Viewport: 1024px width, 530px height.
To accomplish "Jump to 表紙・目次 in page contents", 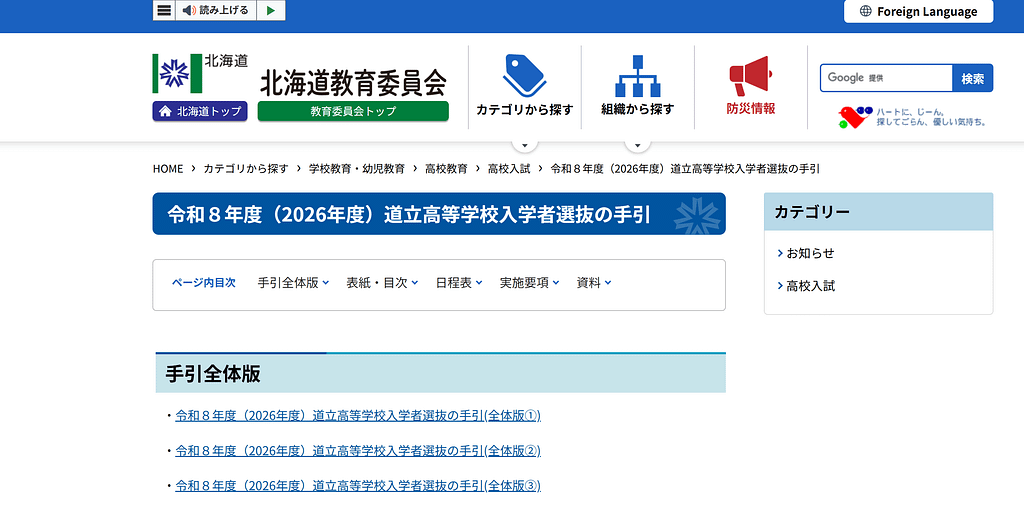I will [382, 283].
